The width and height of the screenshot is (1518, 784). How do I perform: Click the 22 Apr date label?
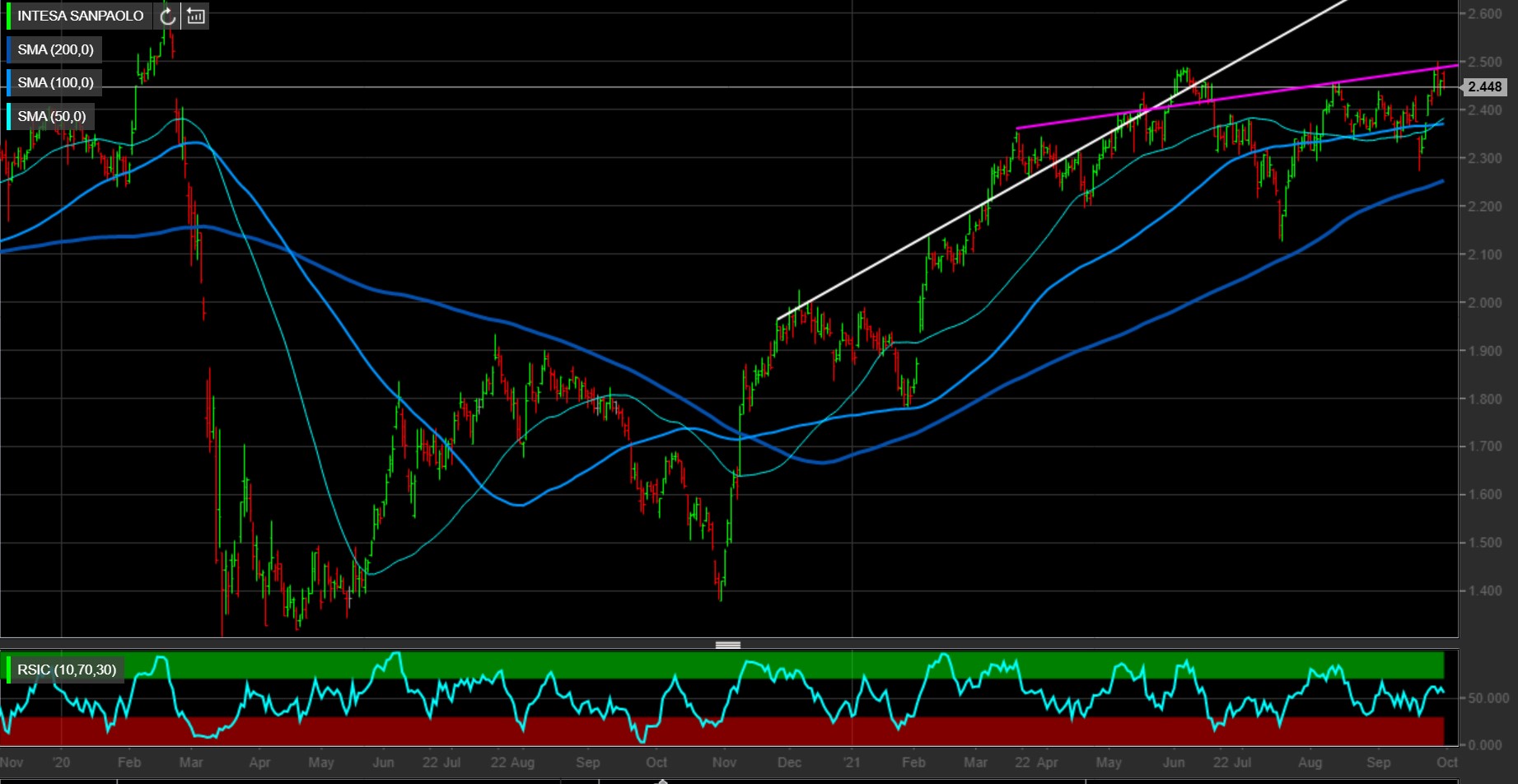tap(1036, 763)
